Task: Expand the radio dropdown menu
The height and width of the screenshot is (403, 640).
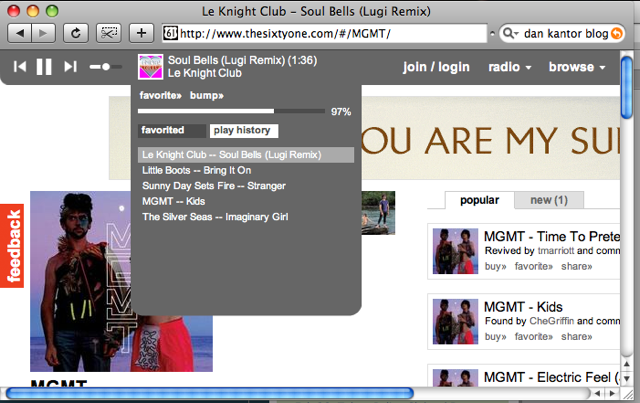Action: point(510,67)
